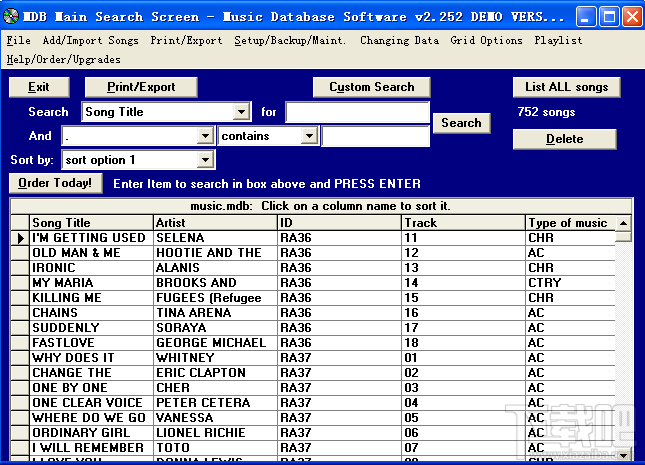Screen dimensions: 645x465
Task: Click artist cell ERIC CLAPTON
Action: (x=216, y=373)
